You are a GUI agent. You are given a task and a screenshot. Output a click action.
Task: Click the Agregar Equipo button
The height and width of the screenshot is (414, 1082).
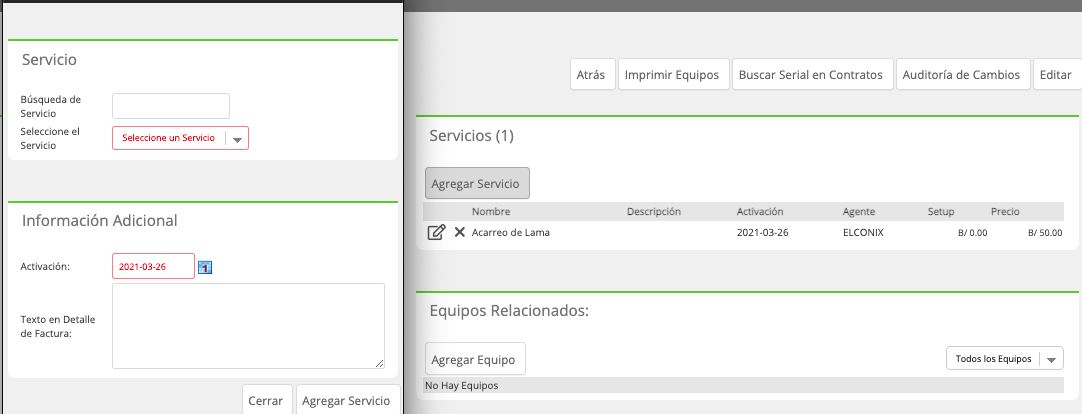click(475, 359)
